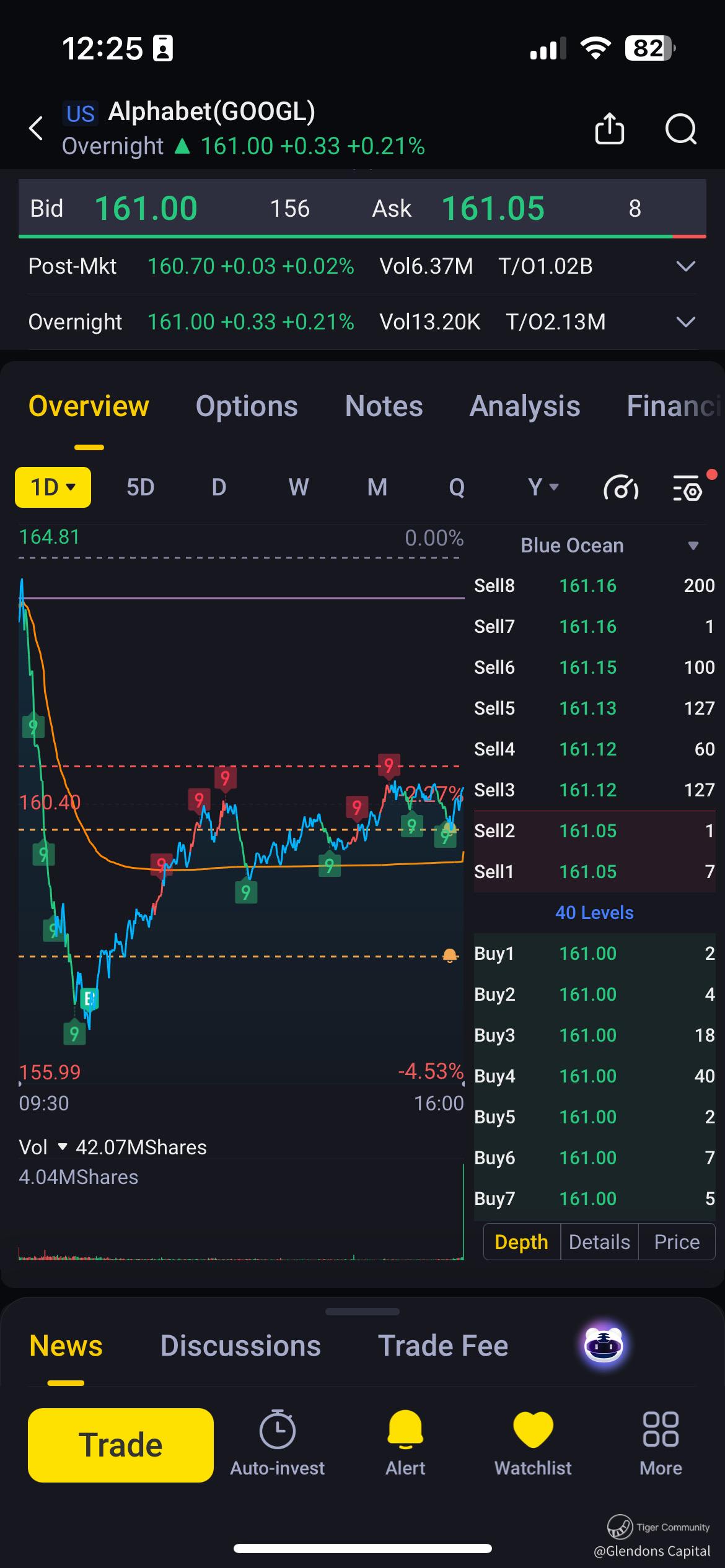
Task: Tap the 40 Levels link
Action: (x=594, y=912)
